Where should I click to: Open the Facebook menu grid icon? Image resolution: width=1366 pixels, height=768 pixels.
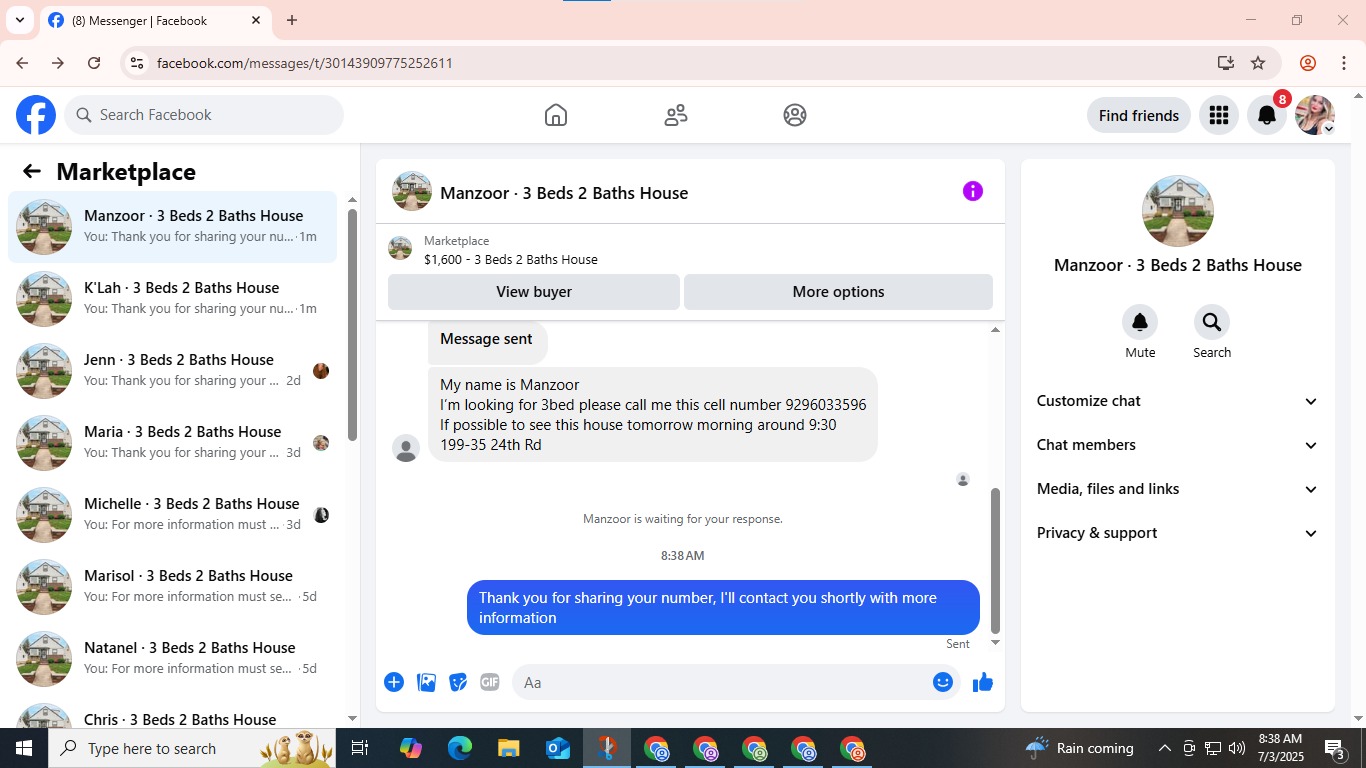coord(1218,115)
